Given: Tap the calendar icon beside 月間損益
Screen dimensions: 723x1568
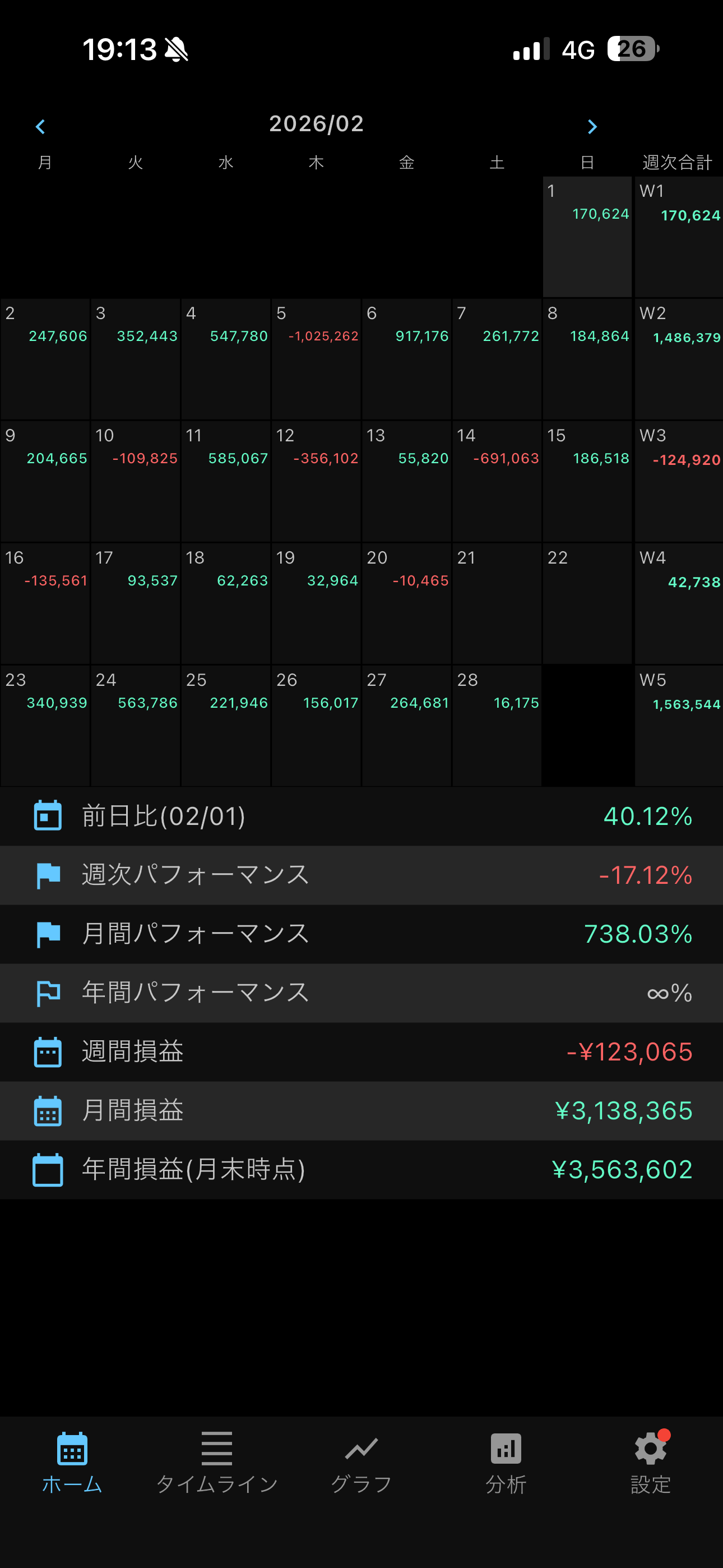Looking at the screenshot, I should (48, 1111).
